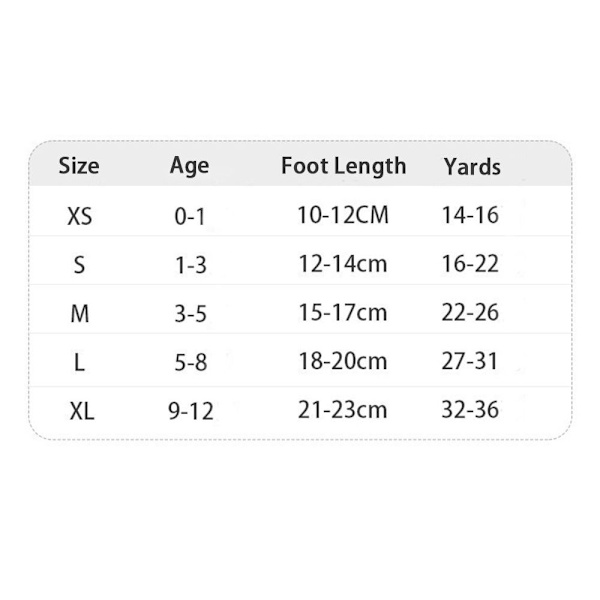The height and width of the screenshot is (600, 600).
Task: Click the Age column header
Action: click(x=189, y=166)
